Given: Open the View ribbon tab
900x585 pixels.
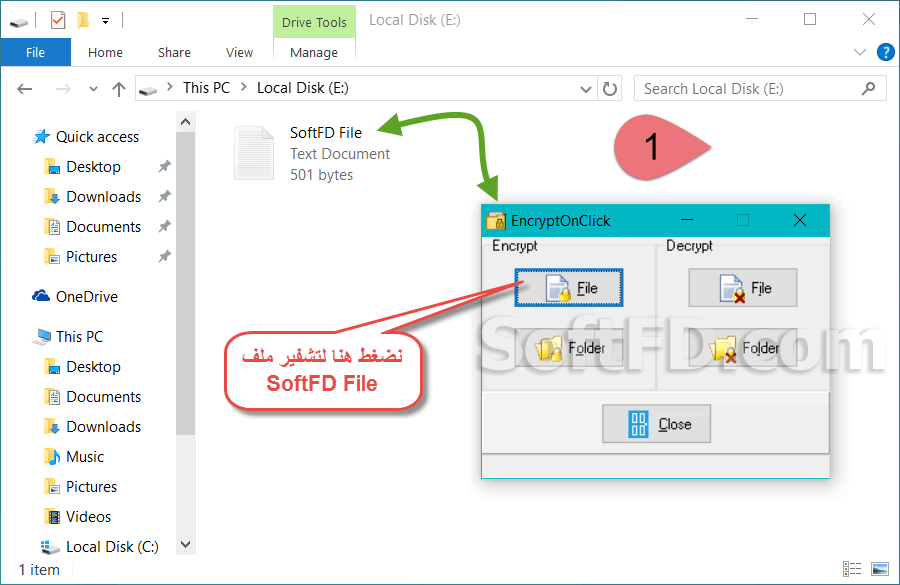Looking at the screenshot, I should click(x=239, y=52).
